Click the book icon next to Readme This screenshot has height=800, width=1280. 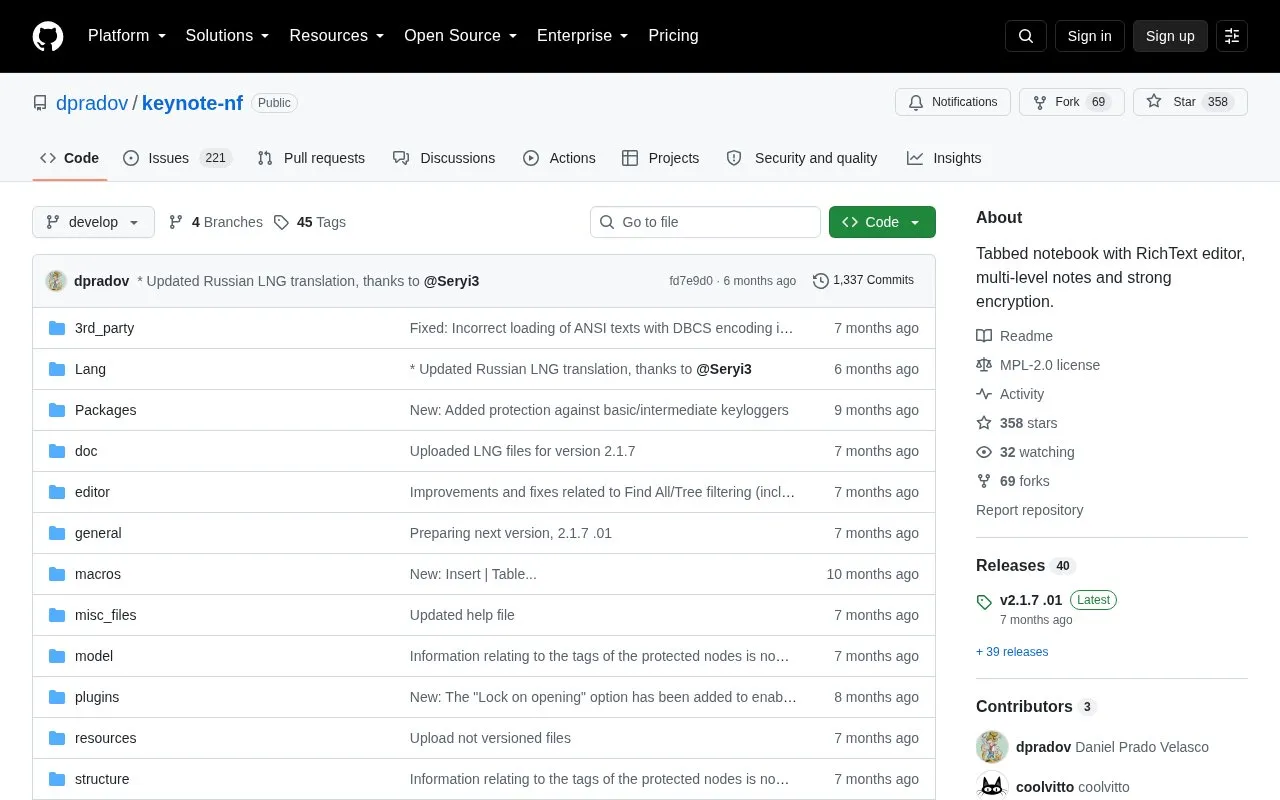tap(984, 336)
